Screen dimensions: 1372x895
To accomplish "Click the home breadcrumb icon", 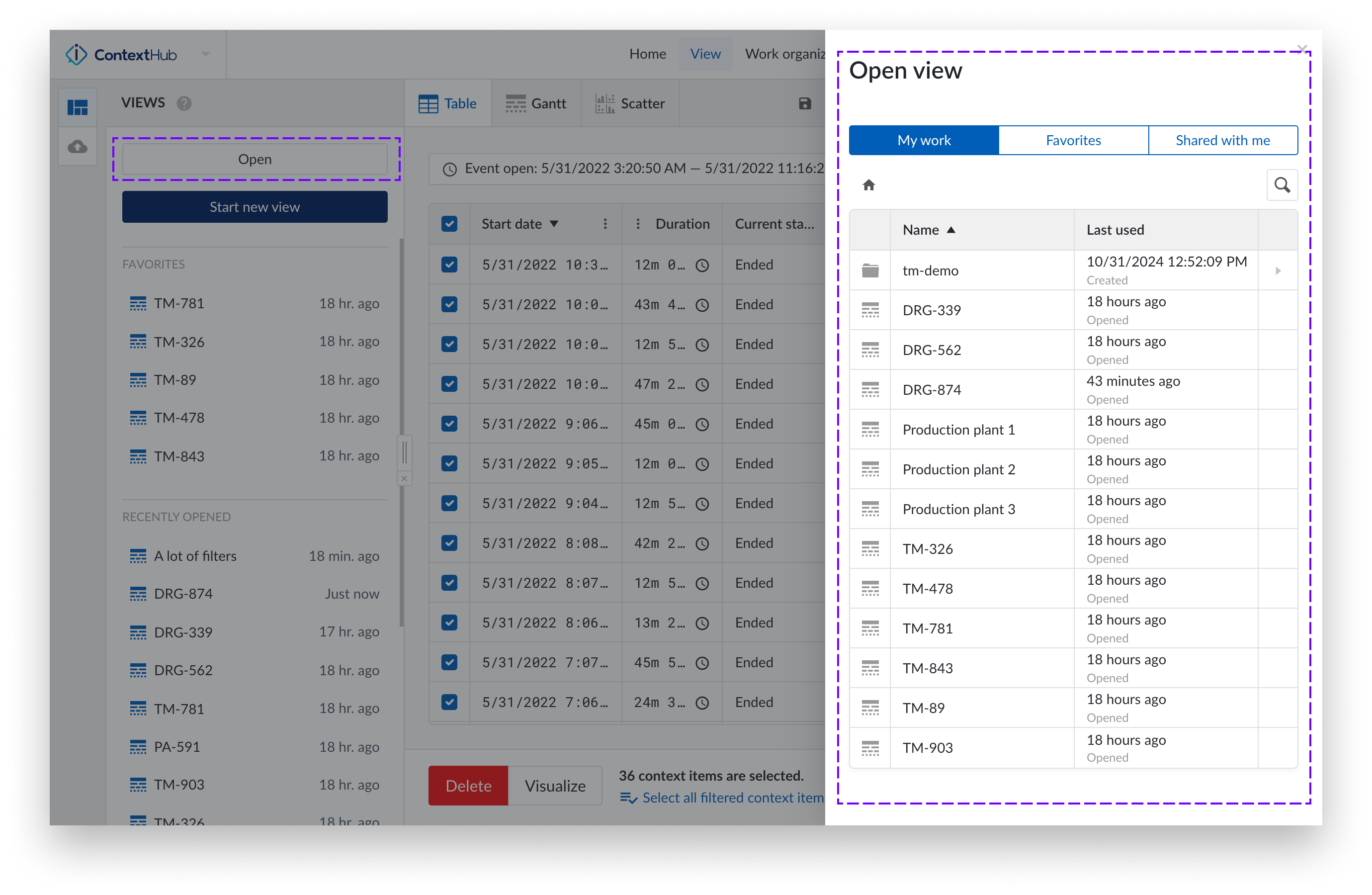I will click(x=869, y=185).
